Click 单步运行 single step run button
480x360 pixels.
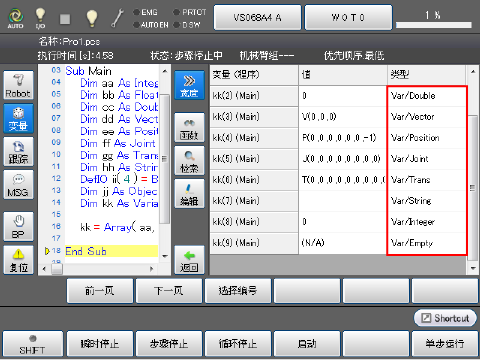click(x=445, y=344)
